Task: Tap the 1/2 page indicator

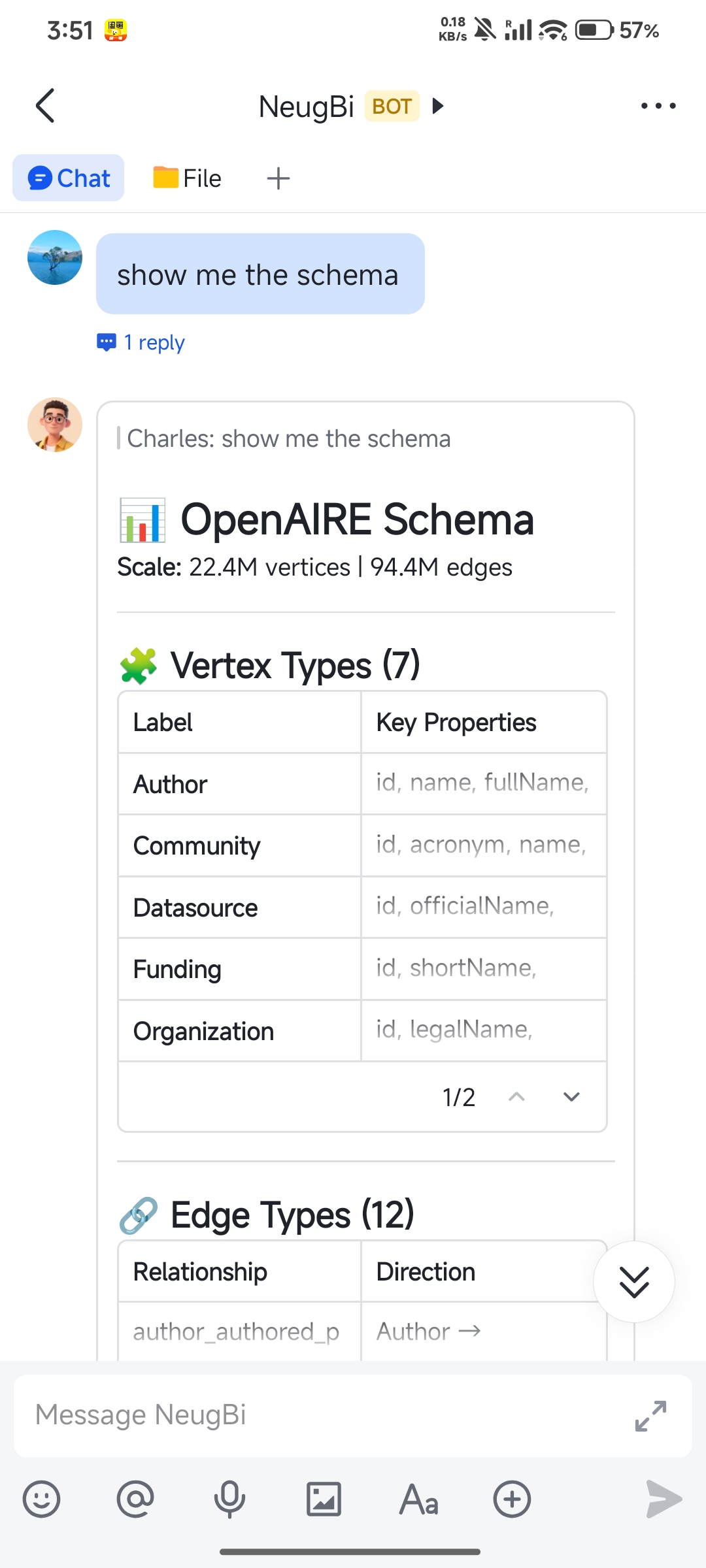Action: tap(459, 1097)
